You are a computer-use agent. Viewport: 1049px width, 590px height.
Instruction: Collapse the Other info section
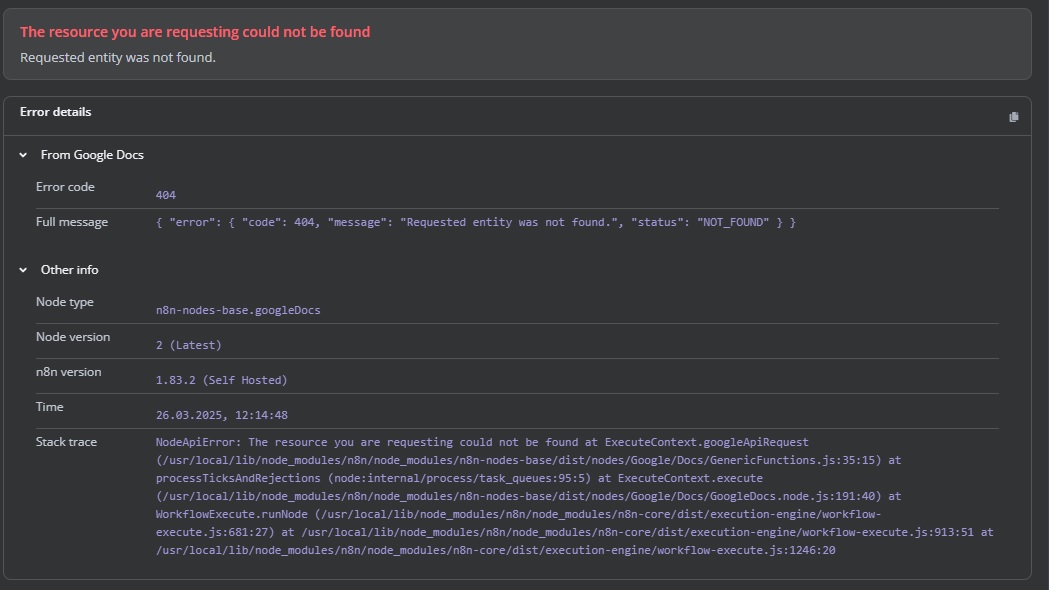(23, 270)
